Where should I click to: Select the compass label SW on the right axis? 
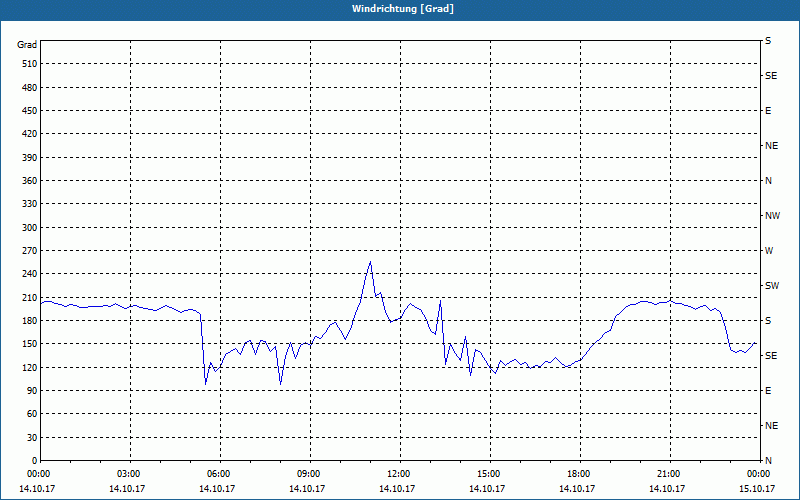(772, 286)
